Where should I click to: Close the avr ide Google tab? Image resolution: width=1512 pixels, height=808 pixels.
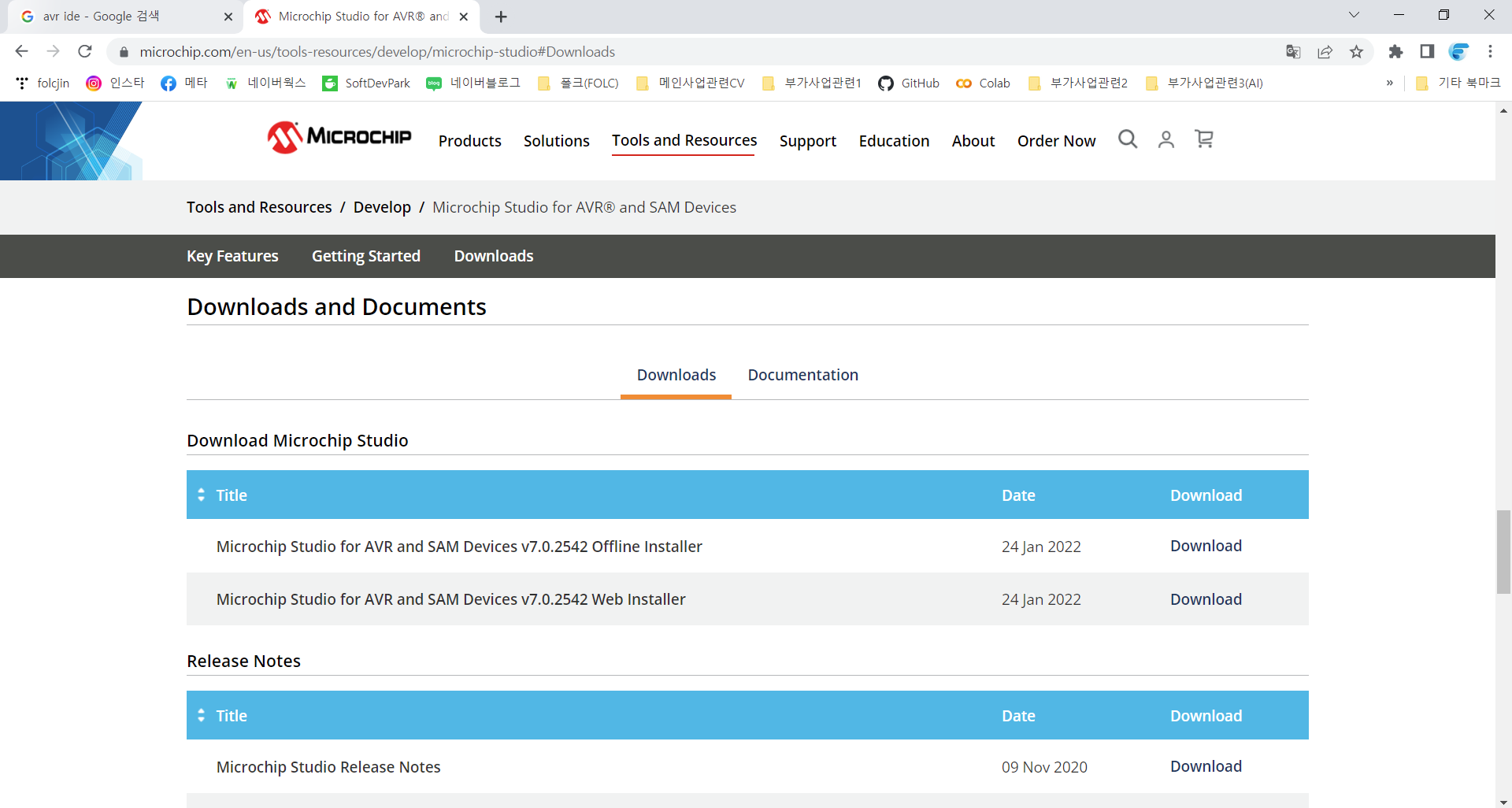[228, 17]
